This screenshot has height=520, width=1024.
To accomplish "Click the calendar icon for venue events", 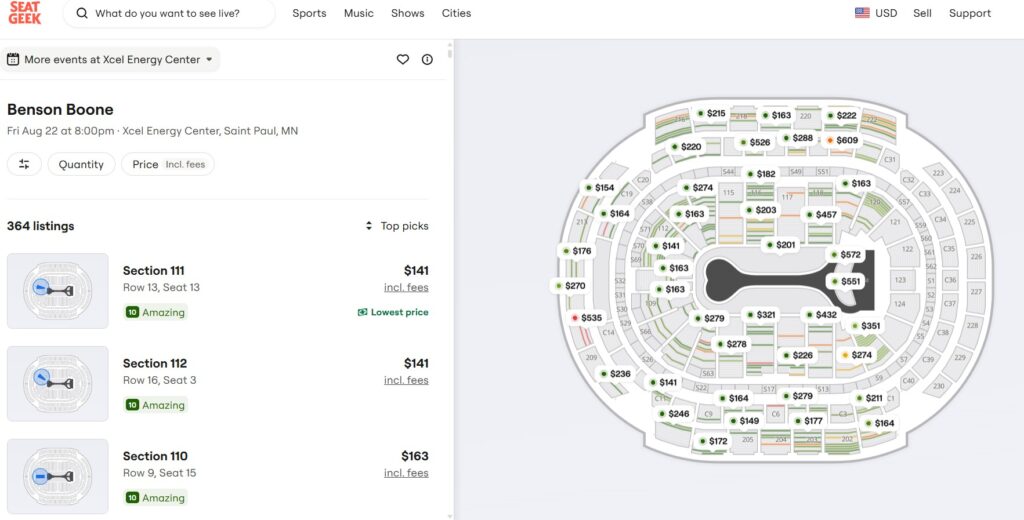I will pos(13,59).
